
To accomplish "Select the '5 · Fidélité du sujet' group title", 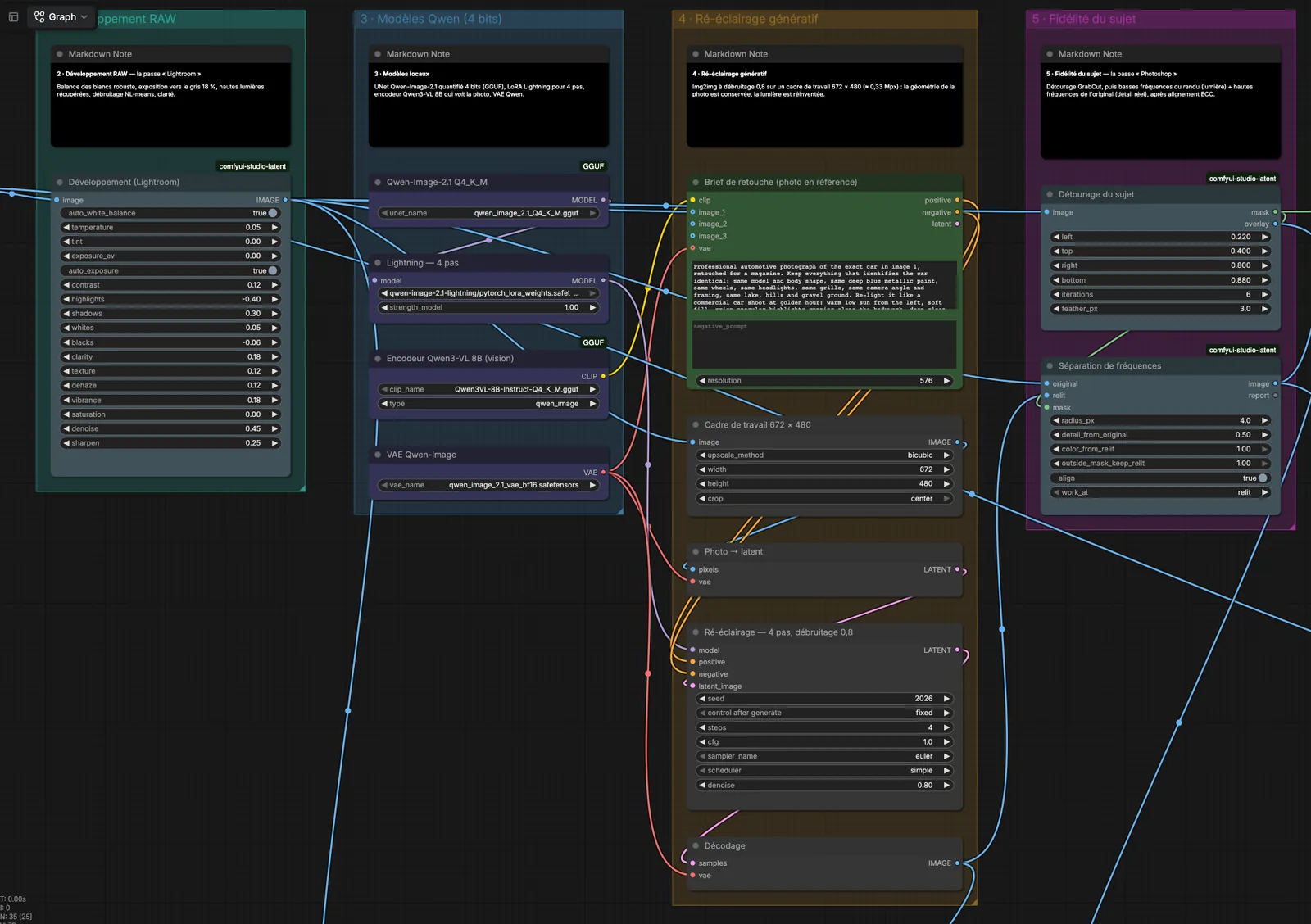I will pos(1084,19).
